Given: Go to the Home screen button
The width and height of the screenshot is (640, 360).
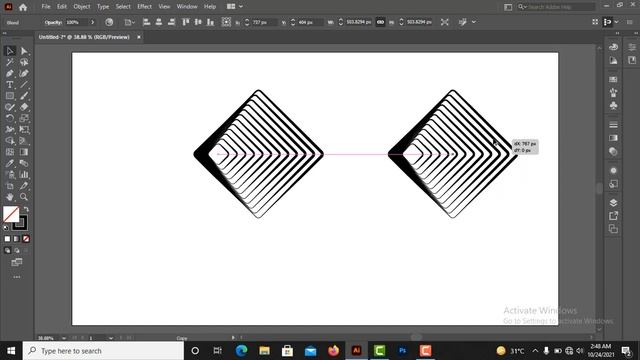Looking at the screenshot, I should click(23, 7).
